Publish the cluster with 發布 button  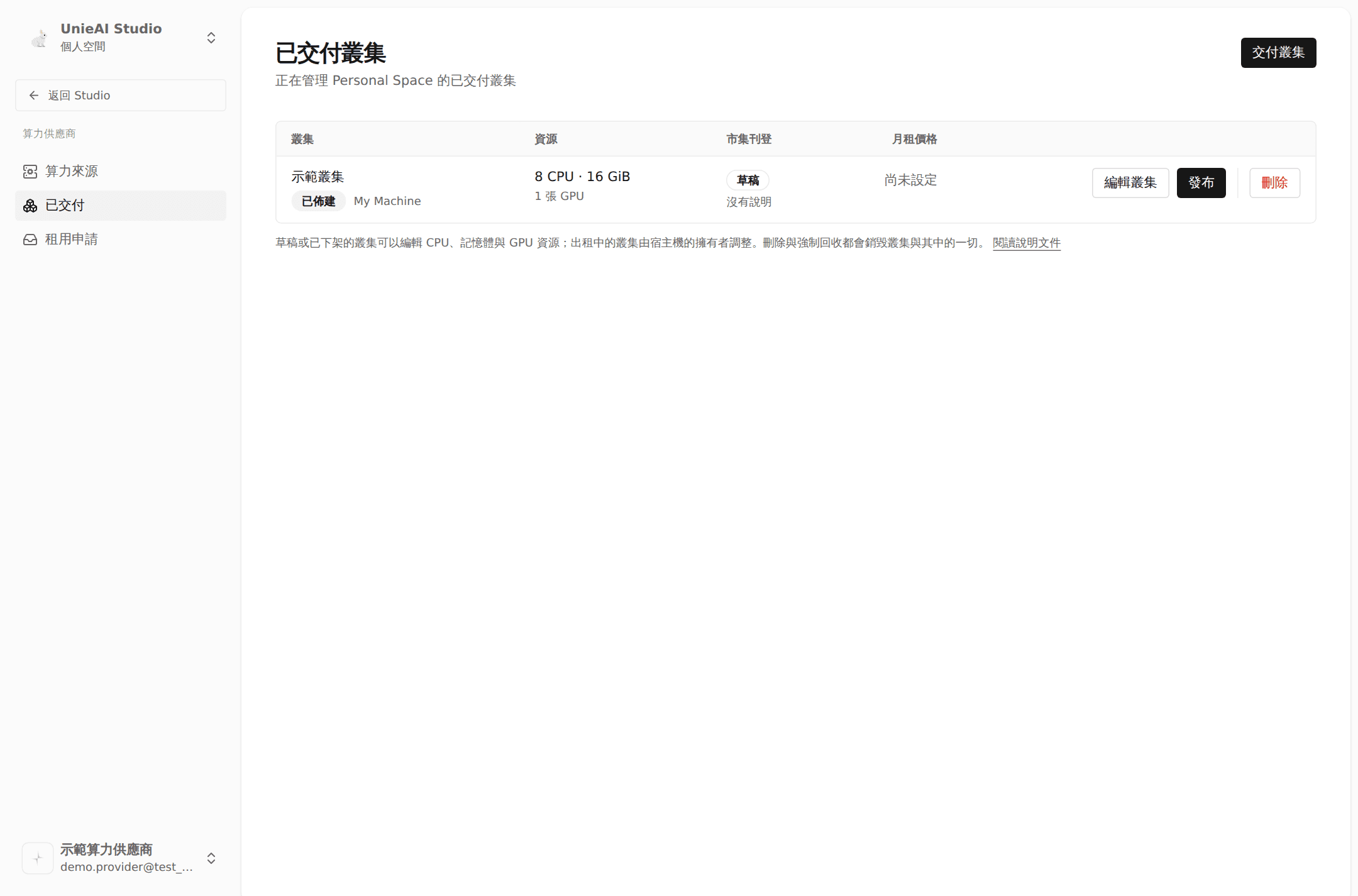pyautogui.click(x=1201, y=183)
